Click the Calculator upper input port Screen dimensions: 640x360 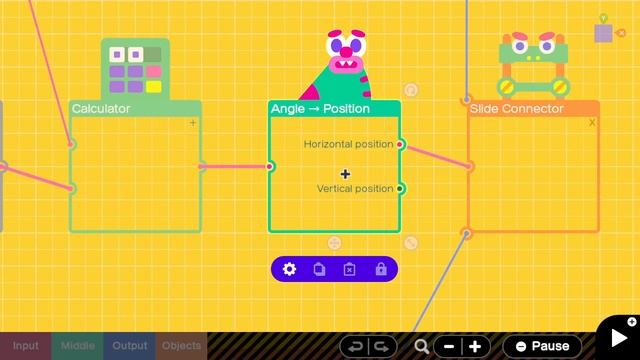click(71, 144)
